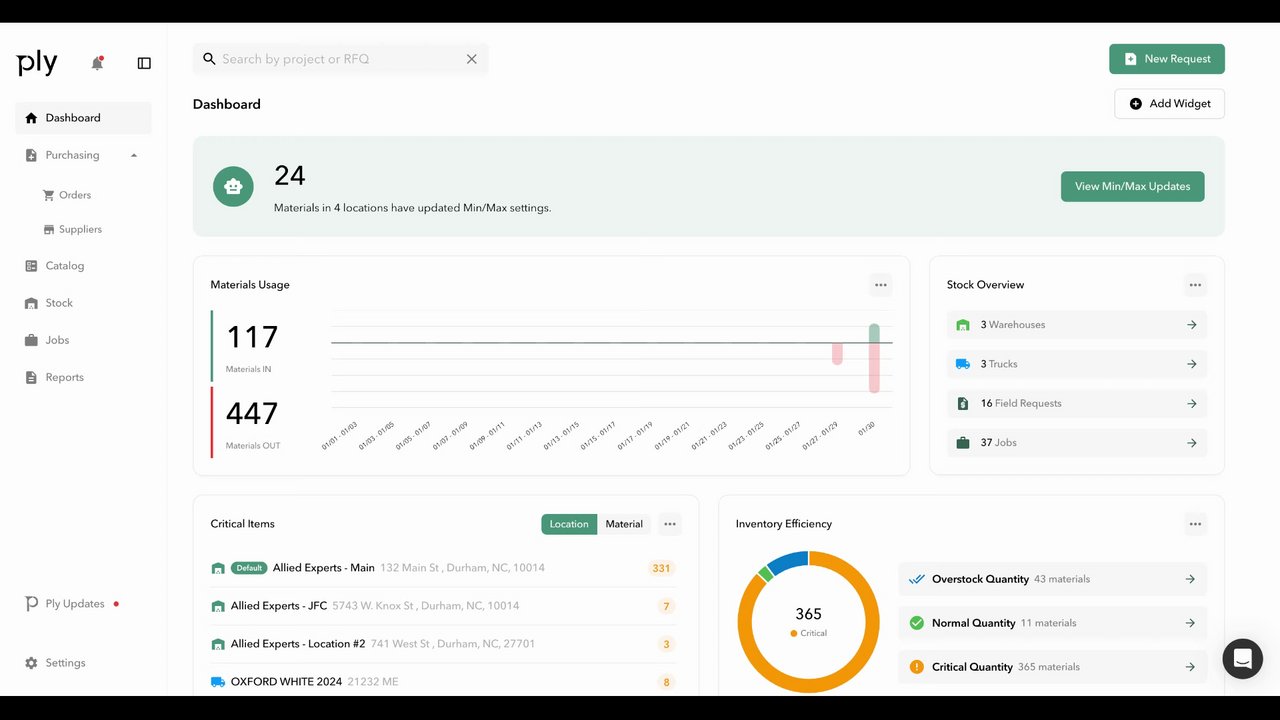Click the Overstock double-check icon
The height and width of the screenshot is (720, 1280).
point(916,579)
